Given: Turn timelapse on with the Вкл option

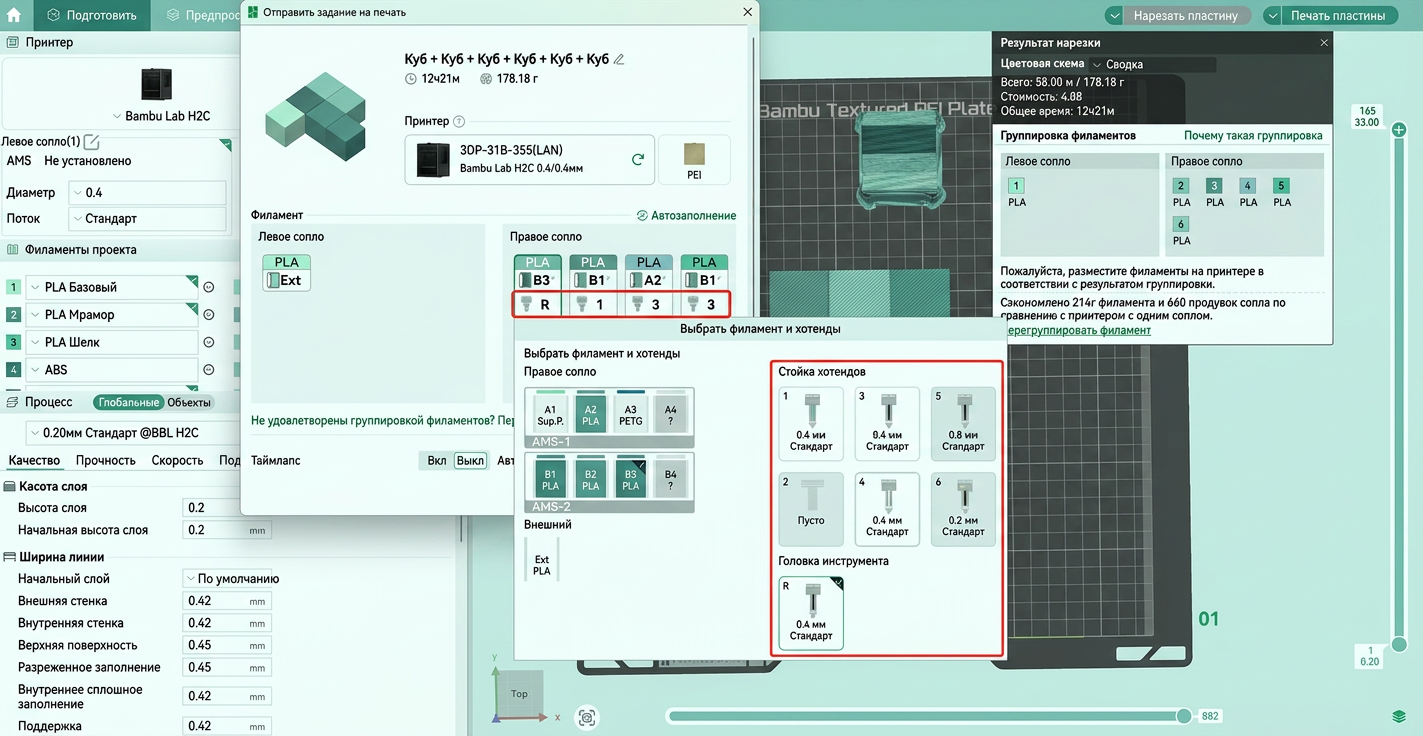Looking at the screenshot, I should tap(437, 461).
